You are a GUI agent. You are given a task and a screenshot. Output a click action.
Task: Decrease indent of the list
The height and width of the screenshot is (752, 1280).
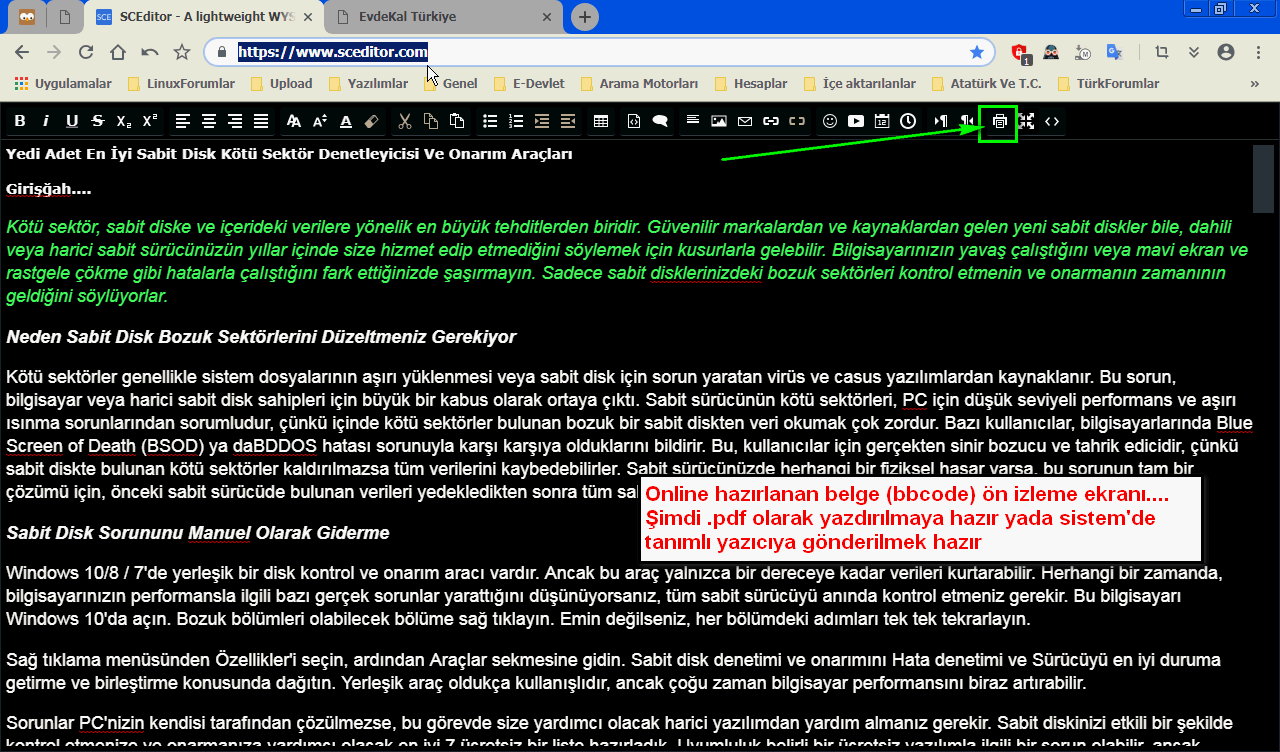click(568, 121)
